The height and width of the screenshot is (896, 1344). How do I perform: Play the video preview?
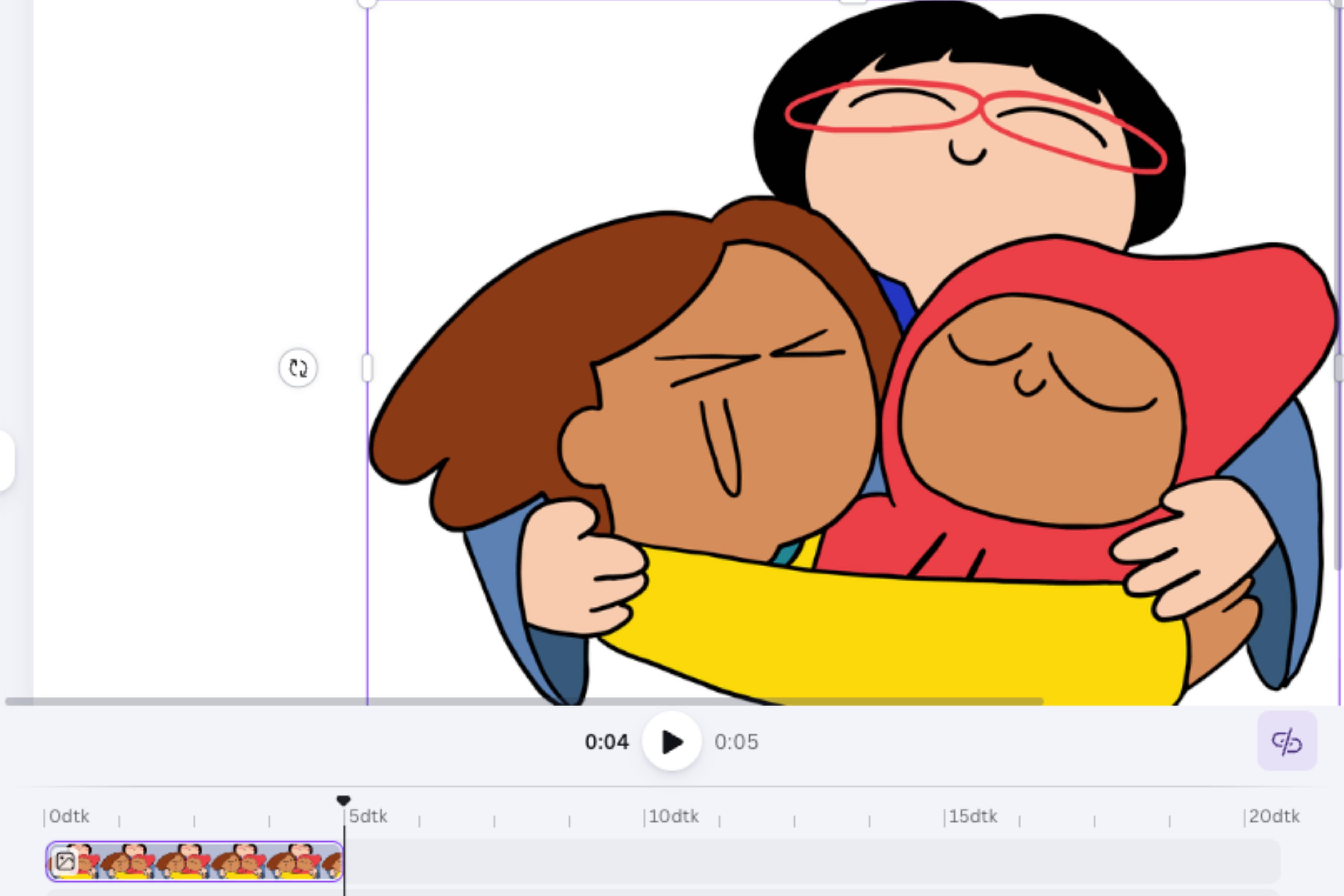[x=671, y=741]
